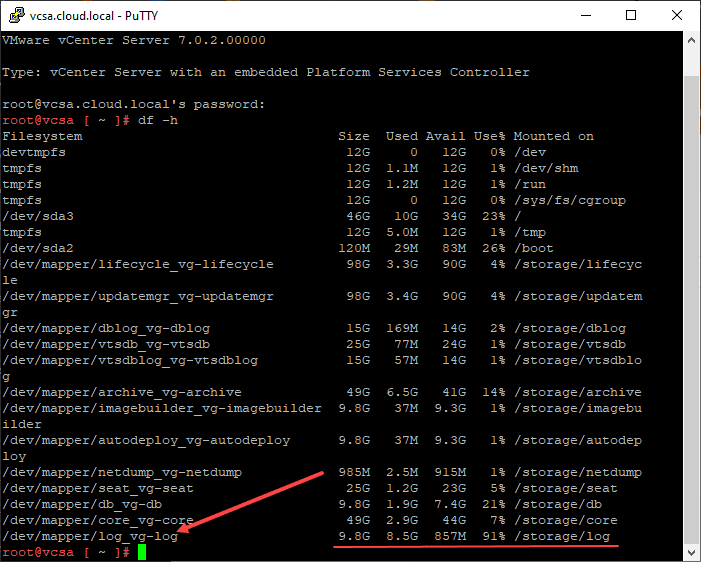Click the 'Avail' column header
Screen dimensions: 701x562
[x=446, y=136]
